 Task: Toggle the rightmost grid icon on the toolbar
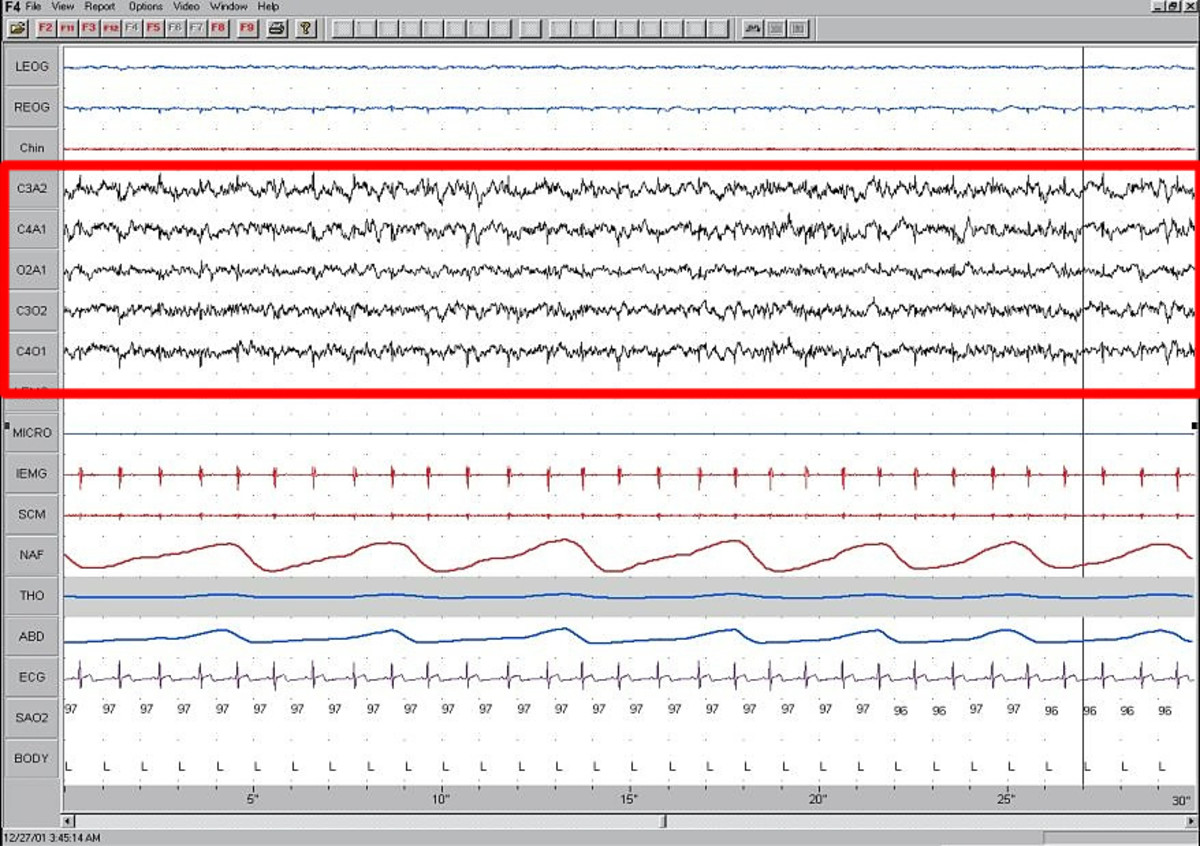pos(797,29)
